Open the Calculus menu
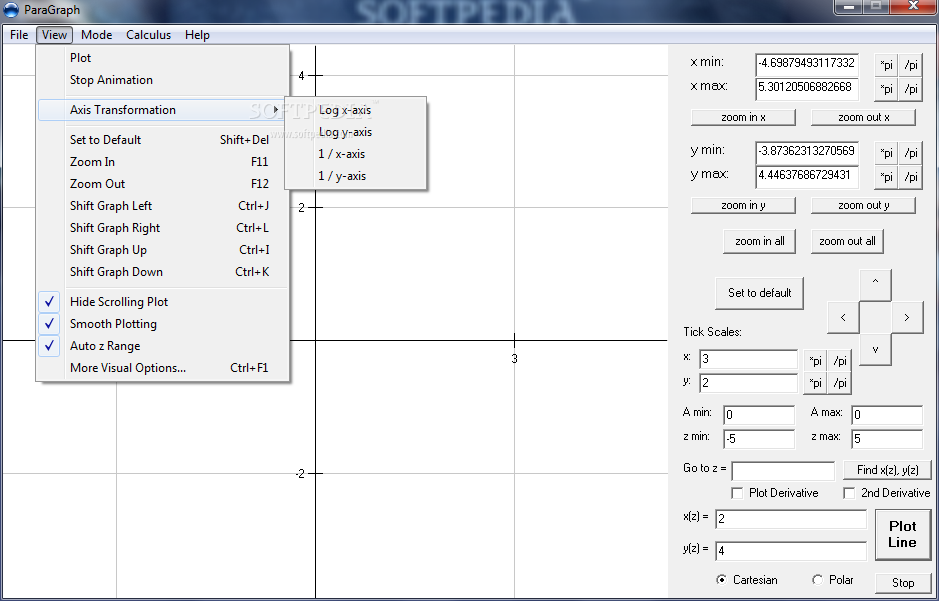939x601 pixels. pyautogui.click(x=149, y=35)
